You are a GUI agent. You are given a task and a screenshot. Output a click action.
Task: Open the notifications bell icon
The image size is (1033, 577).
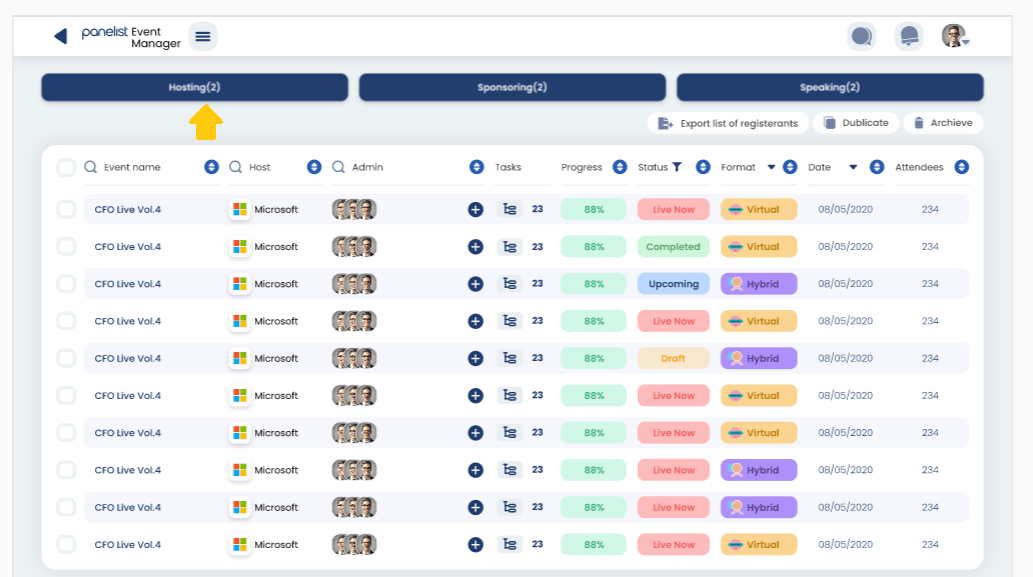(909, 36)
